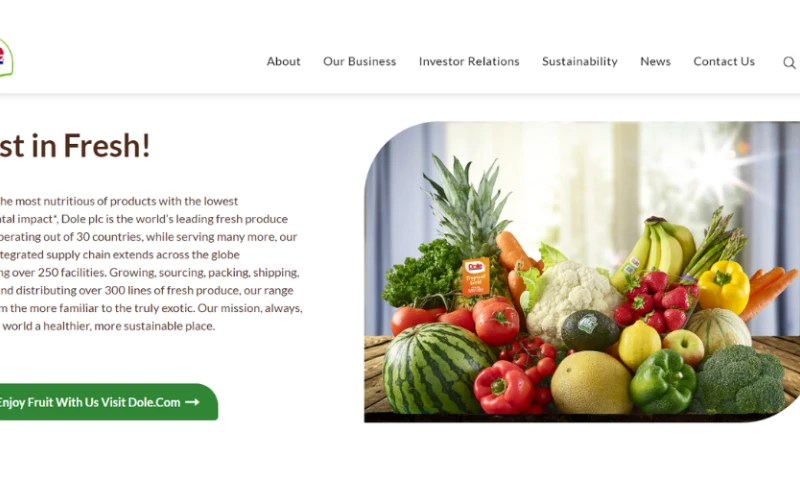The height and width of the screenshot is (480, 800).
Task: Open the About menu item
Action: tap(284, 61)
